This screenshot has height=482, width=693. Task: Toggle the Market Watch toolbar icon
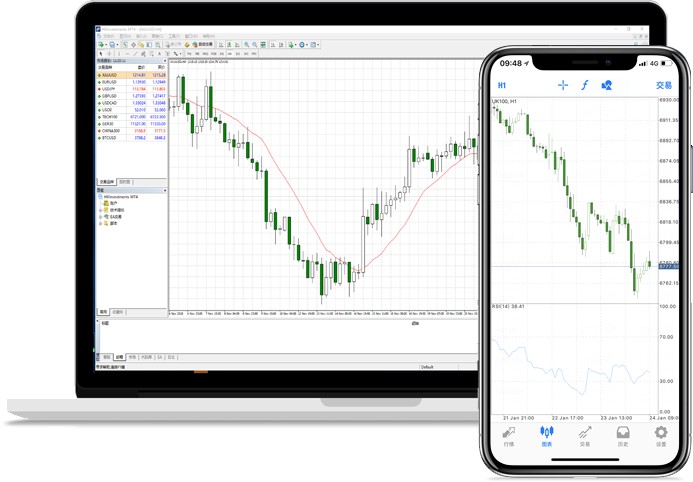(125, 45)
